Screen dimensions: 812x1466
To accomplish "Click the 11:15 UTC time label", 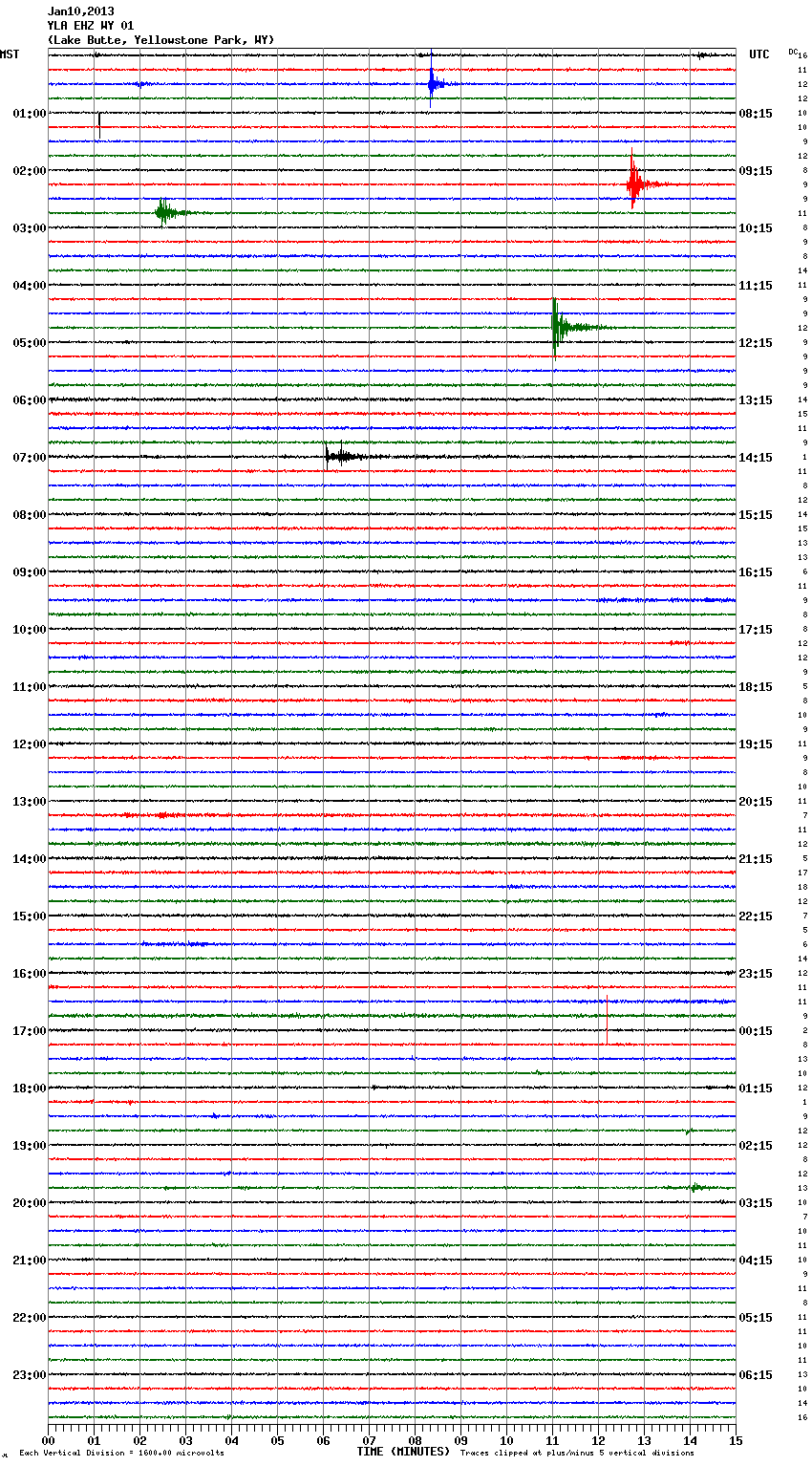I will pos(756,286).
